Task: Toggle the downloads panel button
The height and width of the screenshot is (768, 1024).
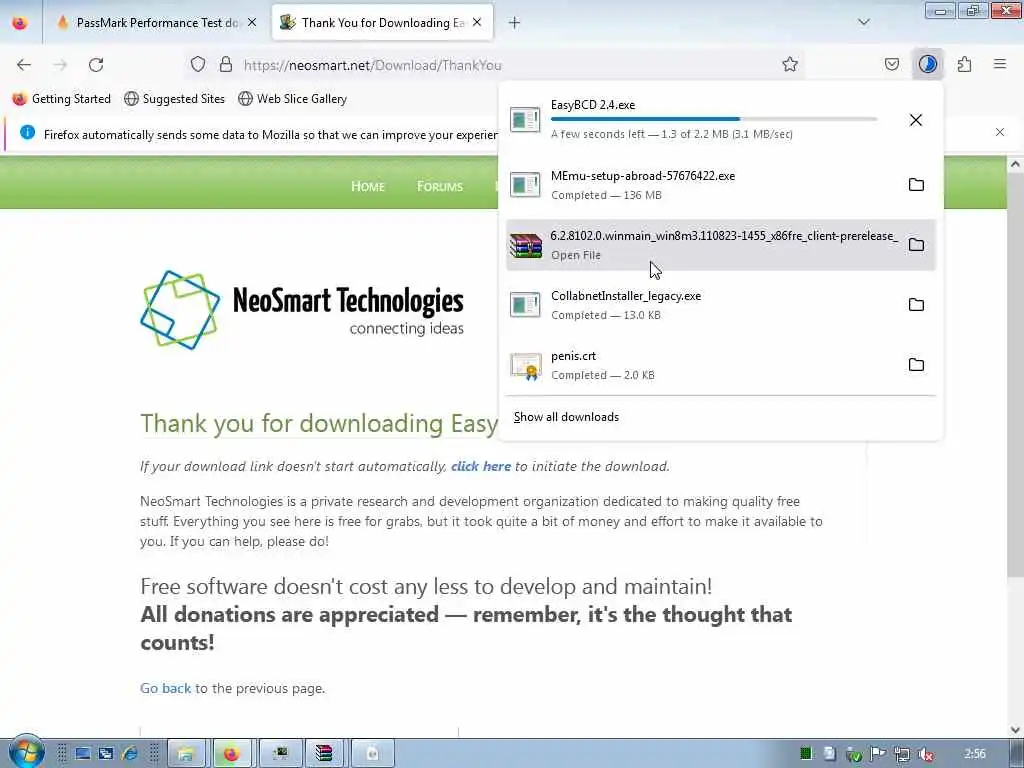Action: pyautogui.click(x=927, y=65)
